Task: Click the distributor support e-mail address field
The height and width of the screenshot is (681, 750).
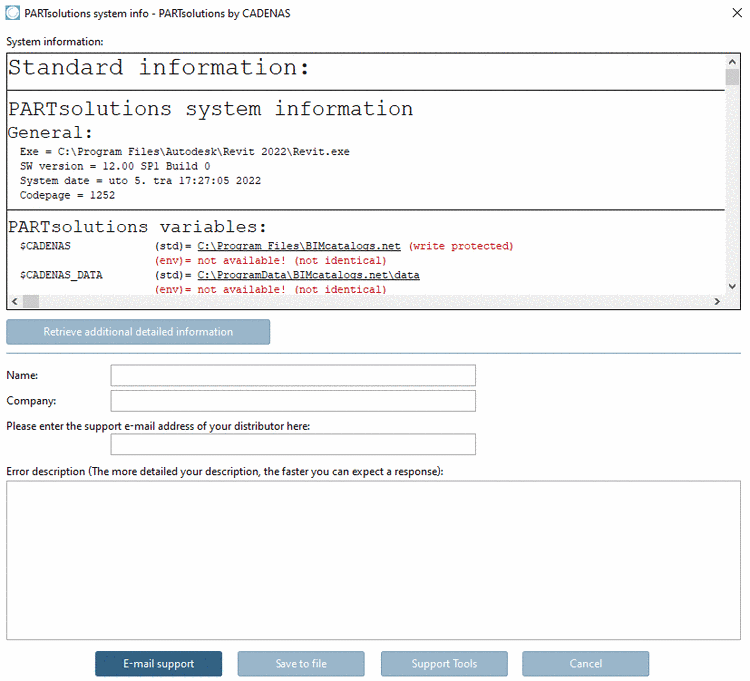Action: click(x=293, y=444)
